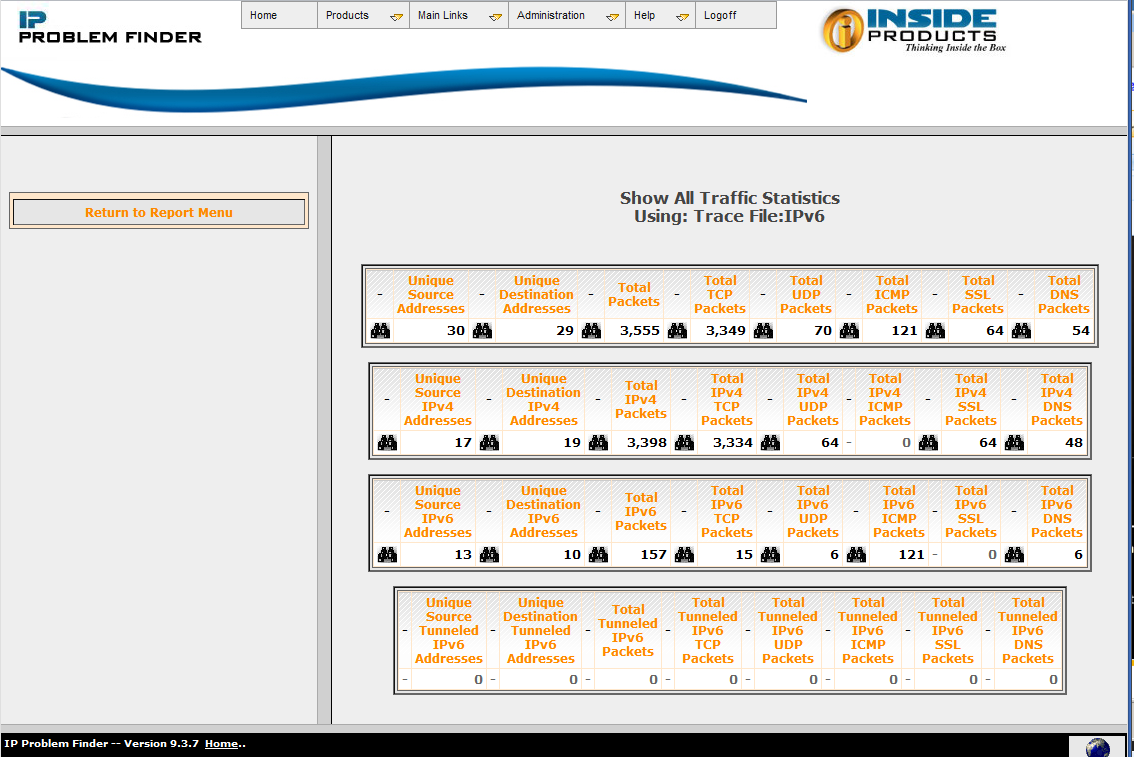Click Return to Report Menu button
1134x757 pixels.
(x=159, y=212)
